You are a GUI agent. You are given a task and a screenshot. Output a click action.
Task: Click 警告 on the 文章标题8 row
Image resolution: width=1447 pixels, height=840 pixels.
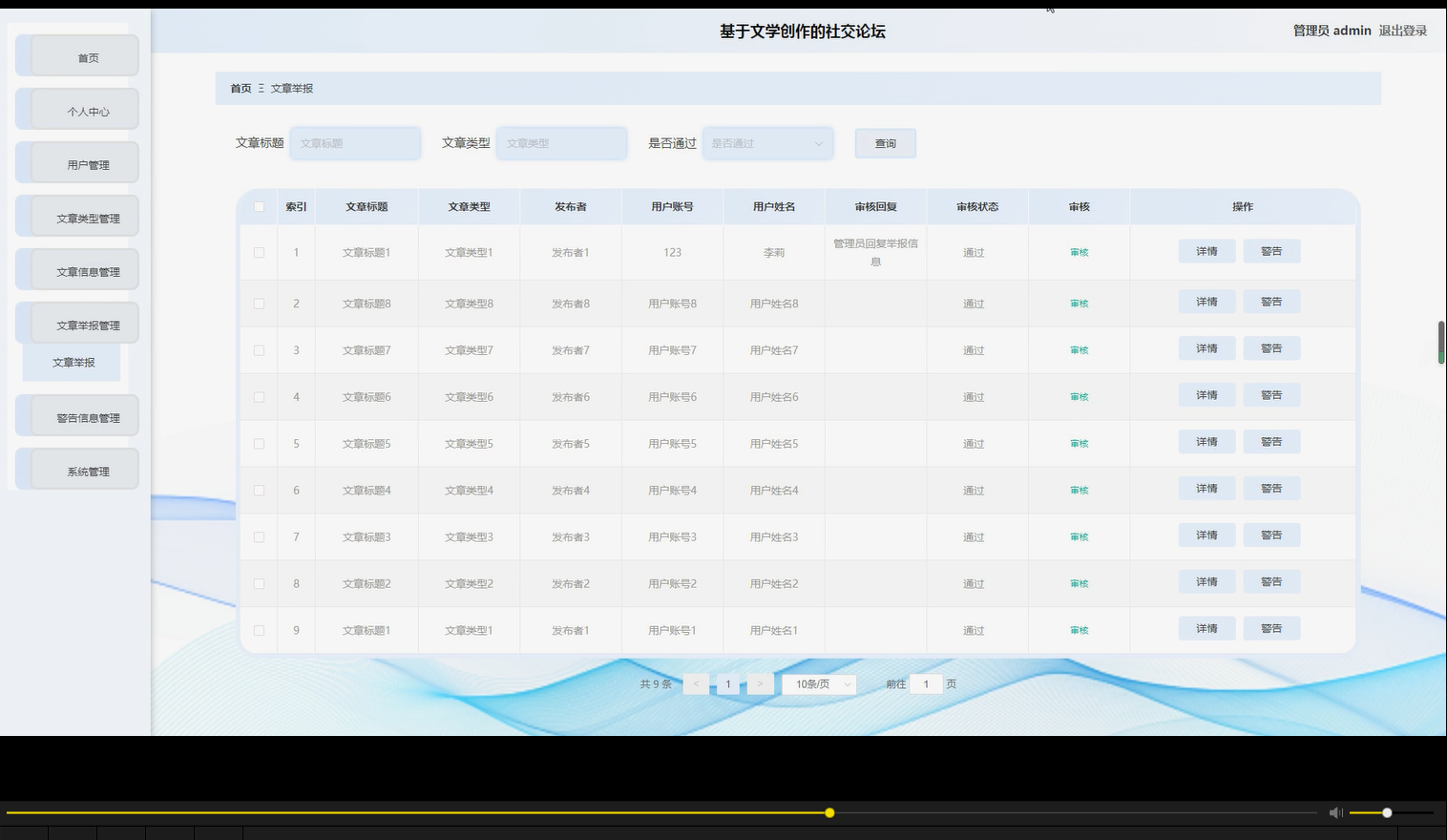click(1271, 301)
